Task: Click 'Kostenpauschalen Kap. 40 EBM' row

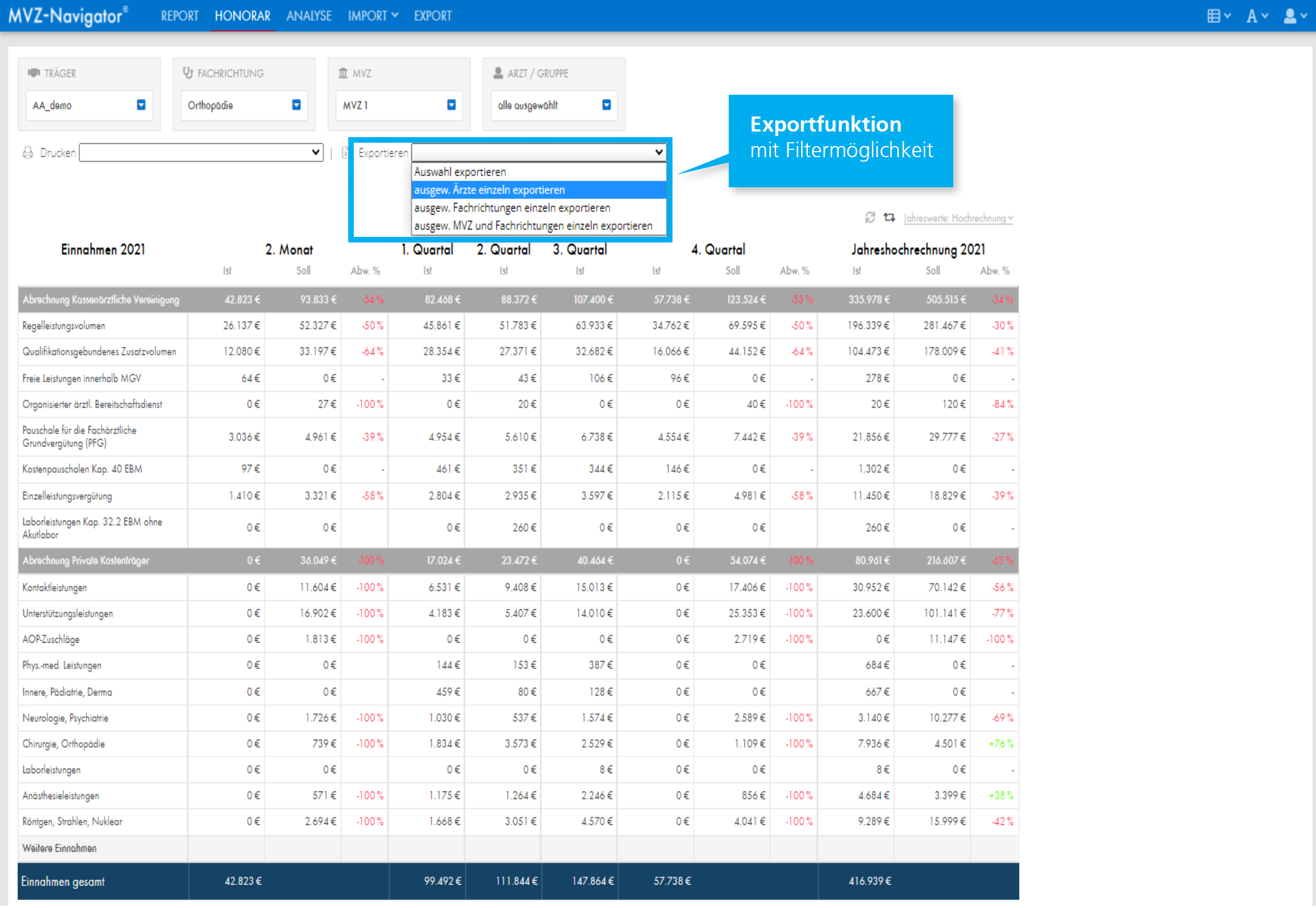Action: pos(518,469)
